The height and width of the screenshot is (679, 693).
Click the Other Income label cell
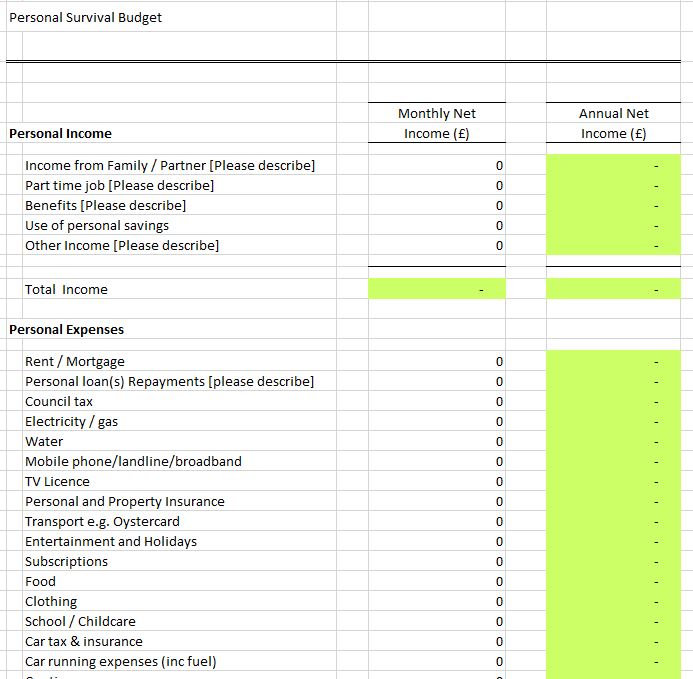[x=122, y=245]
